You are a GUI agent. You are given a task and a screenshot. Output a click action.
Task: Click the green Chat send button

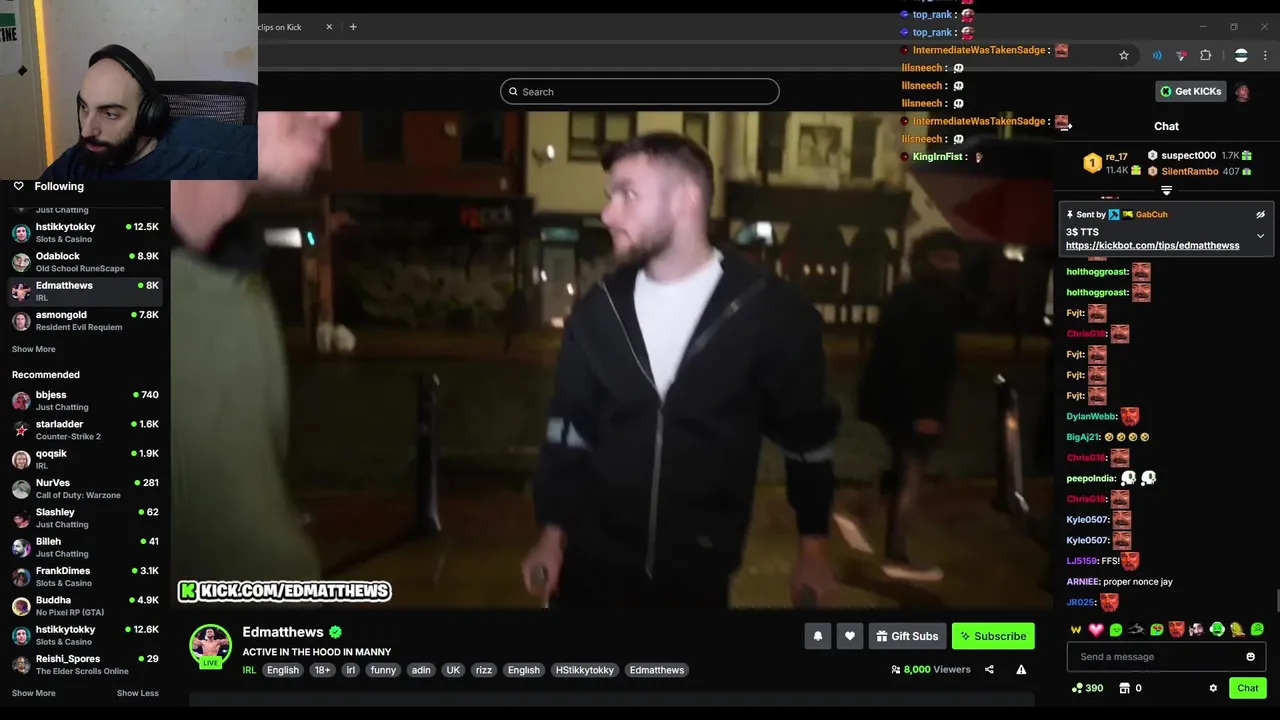1248,688
